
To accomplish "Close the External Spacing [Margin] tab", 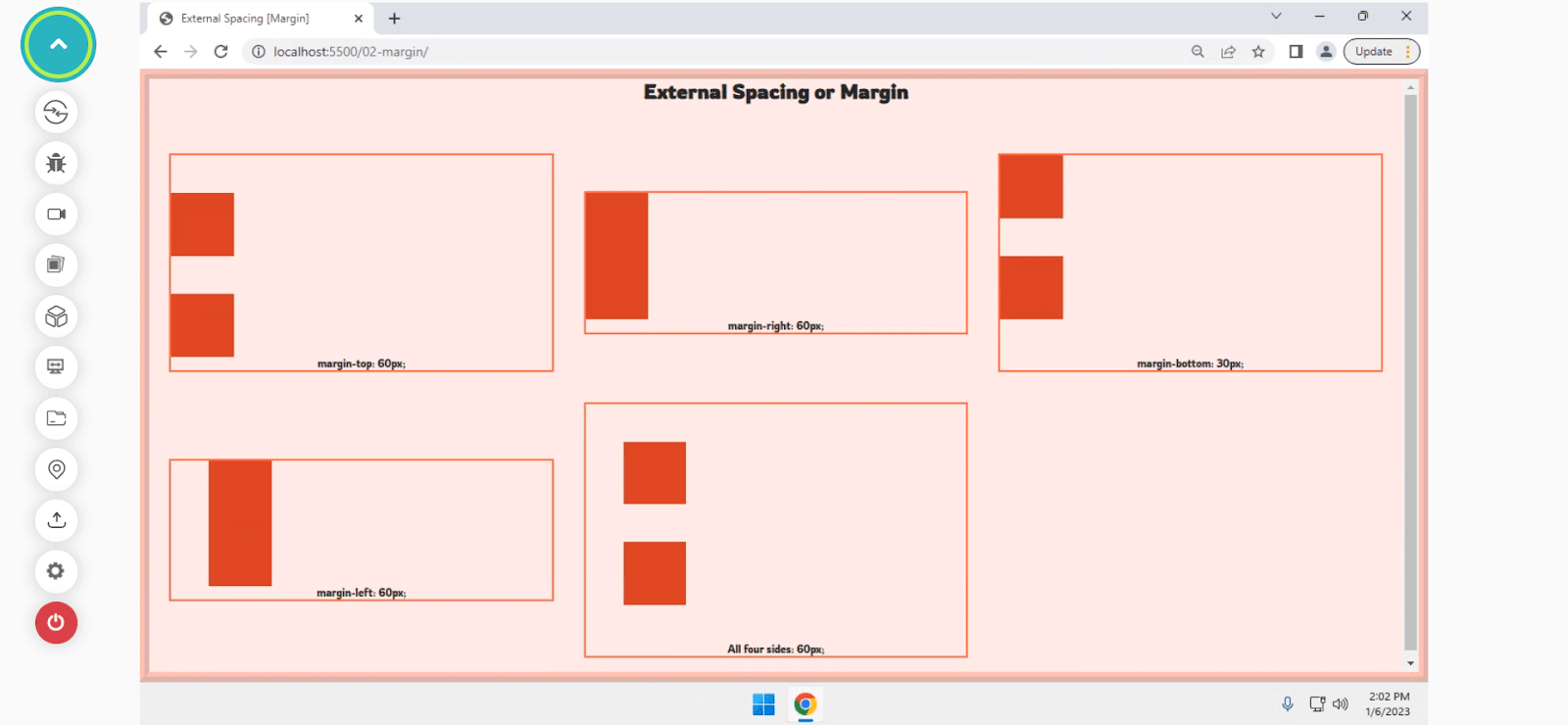I will pyautogui.click(x=358, y=19).
